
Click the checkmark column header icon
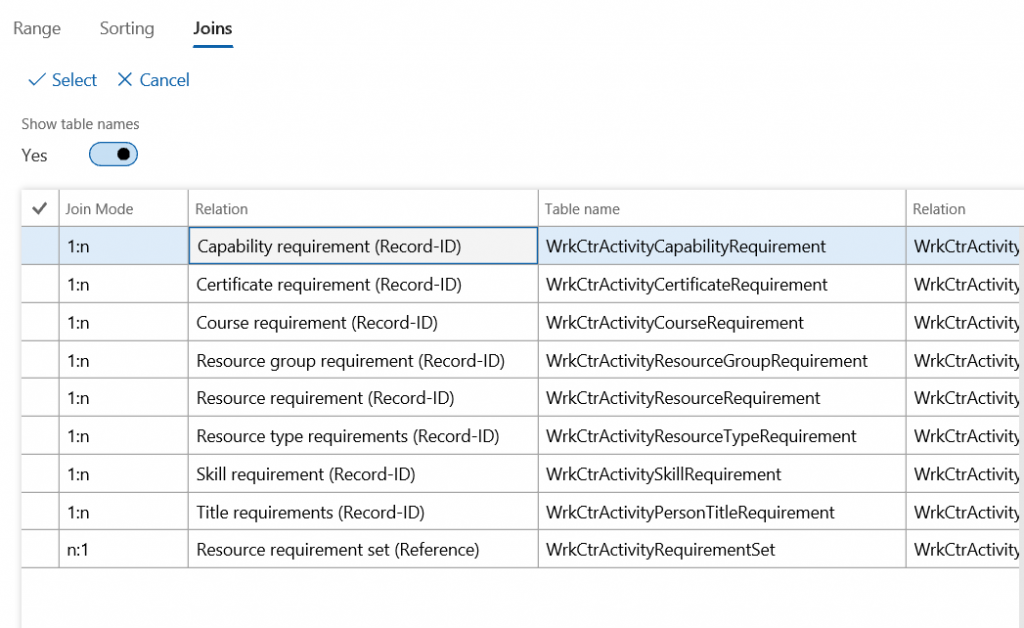40,209
